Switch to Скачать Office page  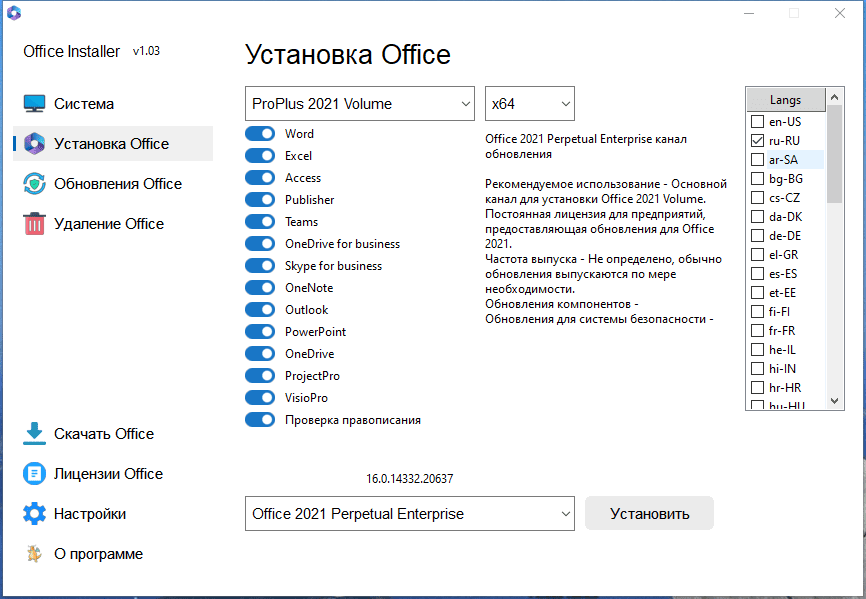[113, 434]
